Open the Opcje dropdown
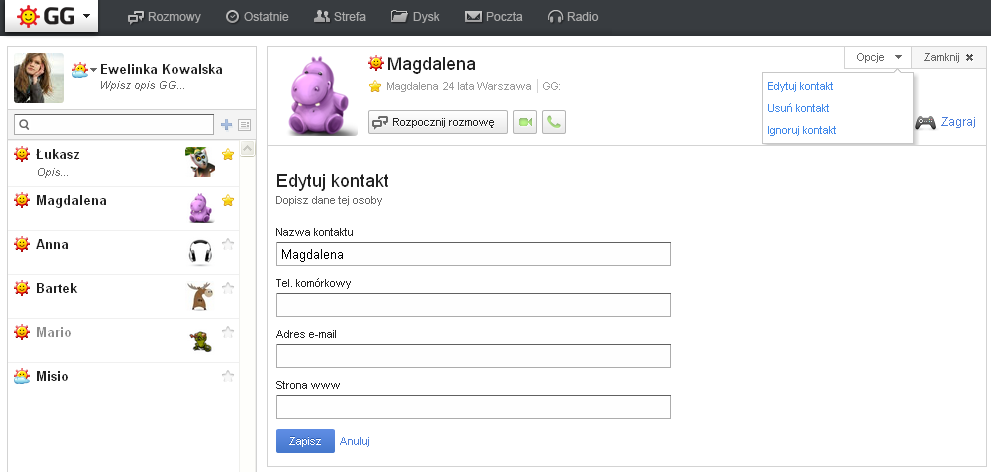Viewport: 991px width, 472px height. tap(879, 57)
